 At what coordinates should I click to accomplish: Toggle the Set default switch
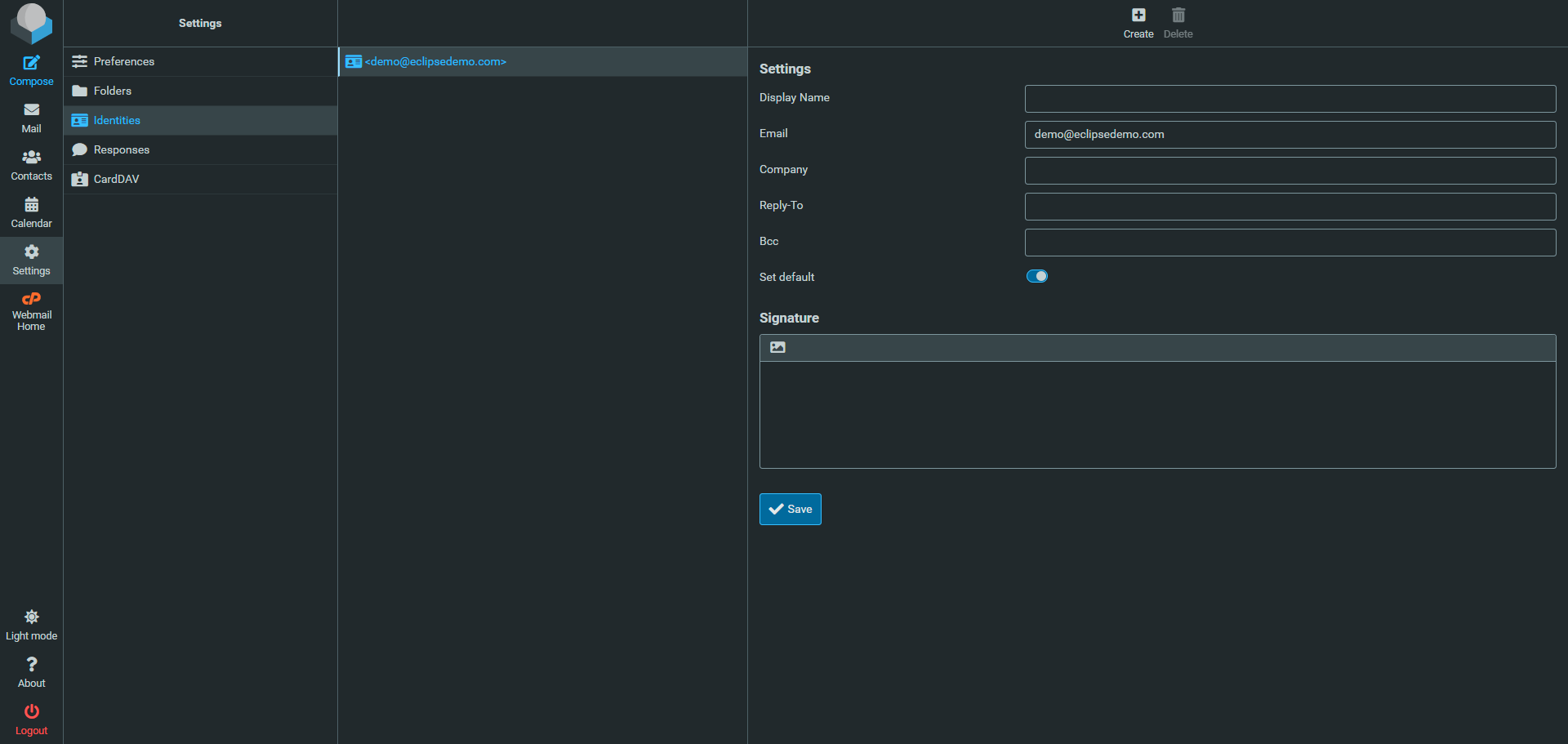pos(1036,276)
